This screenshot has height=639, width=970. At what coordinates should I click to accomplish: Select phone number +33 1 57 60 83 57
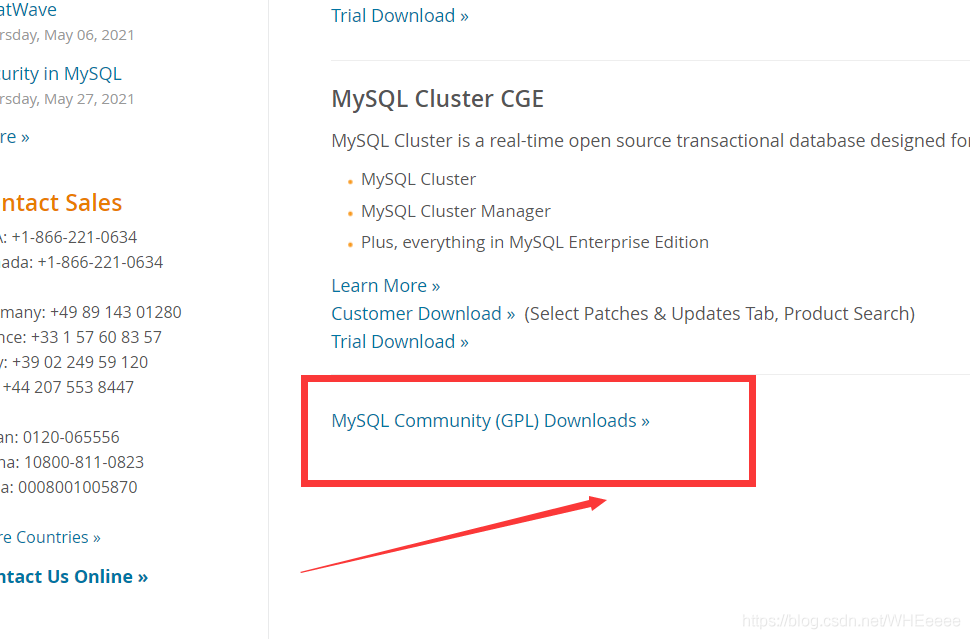[x=97, y=337]
